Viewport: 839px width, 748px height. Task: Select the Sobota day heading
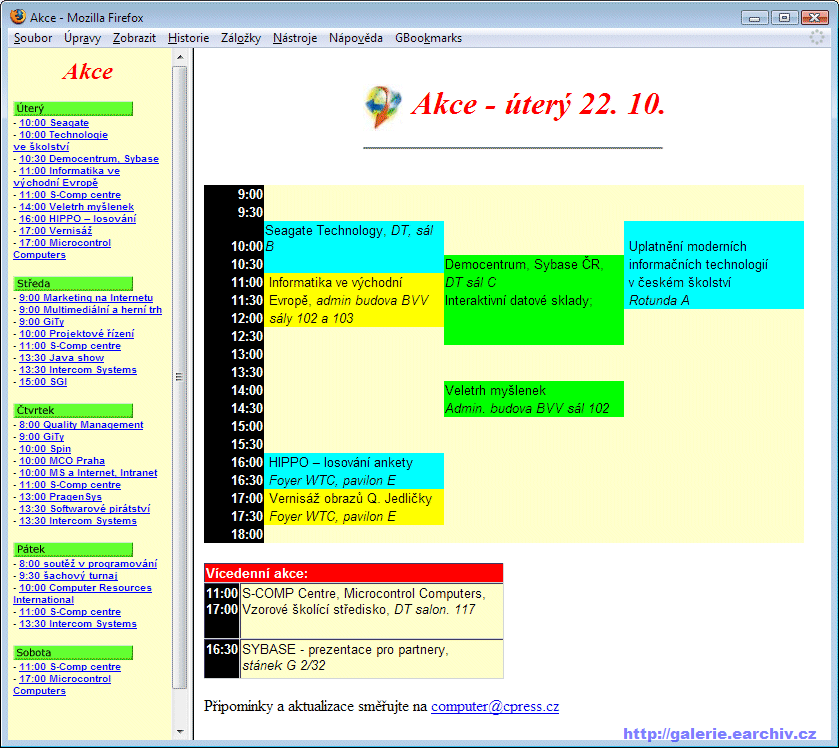tap(73, 652)
